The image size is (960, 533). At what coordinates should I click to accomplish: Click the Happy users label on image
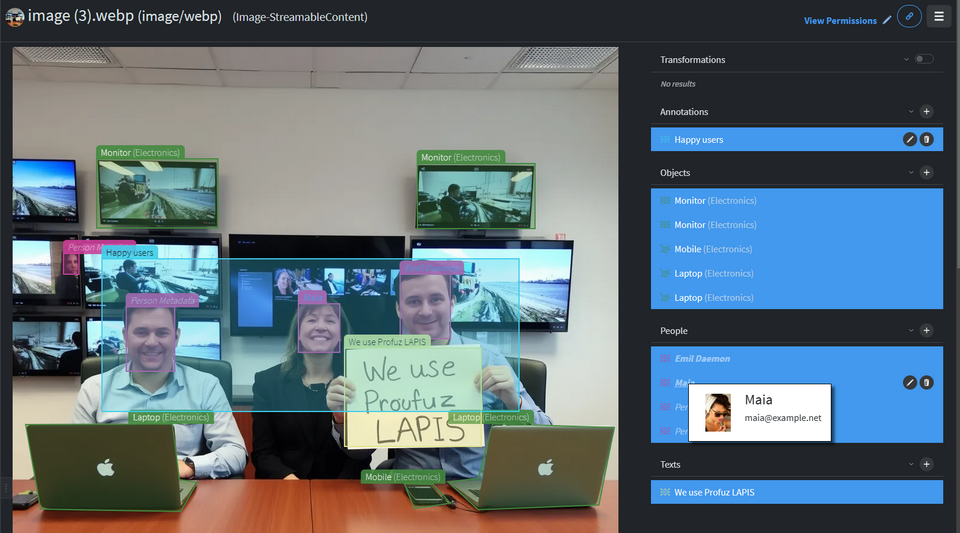point(130,253)
